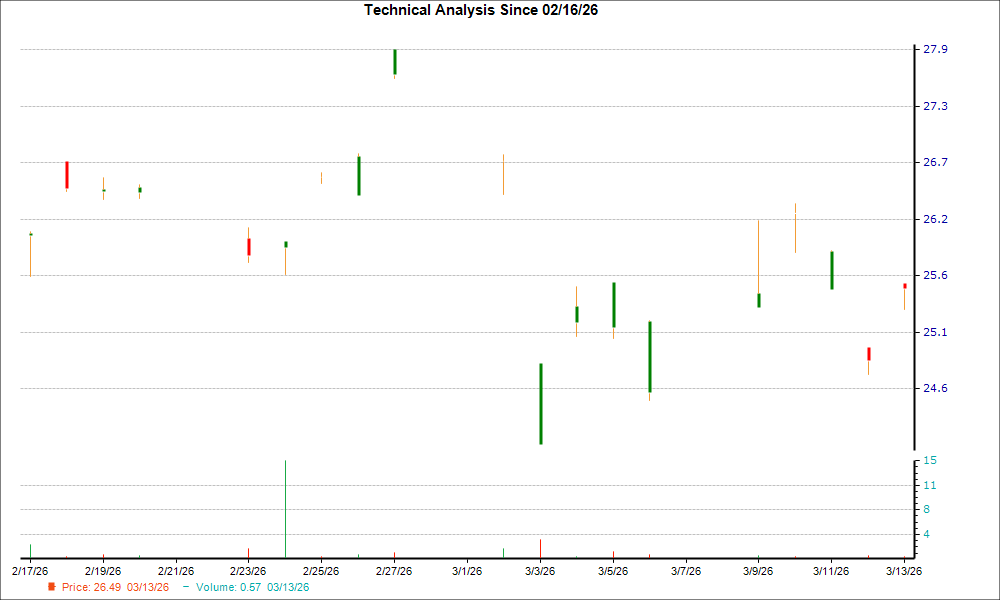
Task: Click the small red candle on 3/12/26
Action: pos(868,352)
